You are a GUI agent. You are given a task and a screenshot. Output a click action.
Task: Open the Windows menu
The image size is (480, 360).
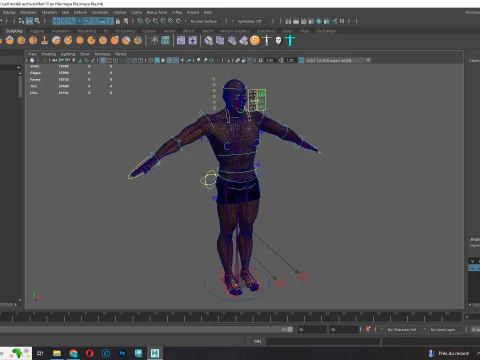(x=28, y=12)
